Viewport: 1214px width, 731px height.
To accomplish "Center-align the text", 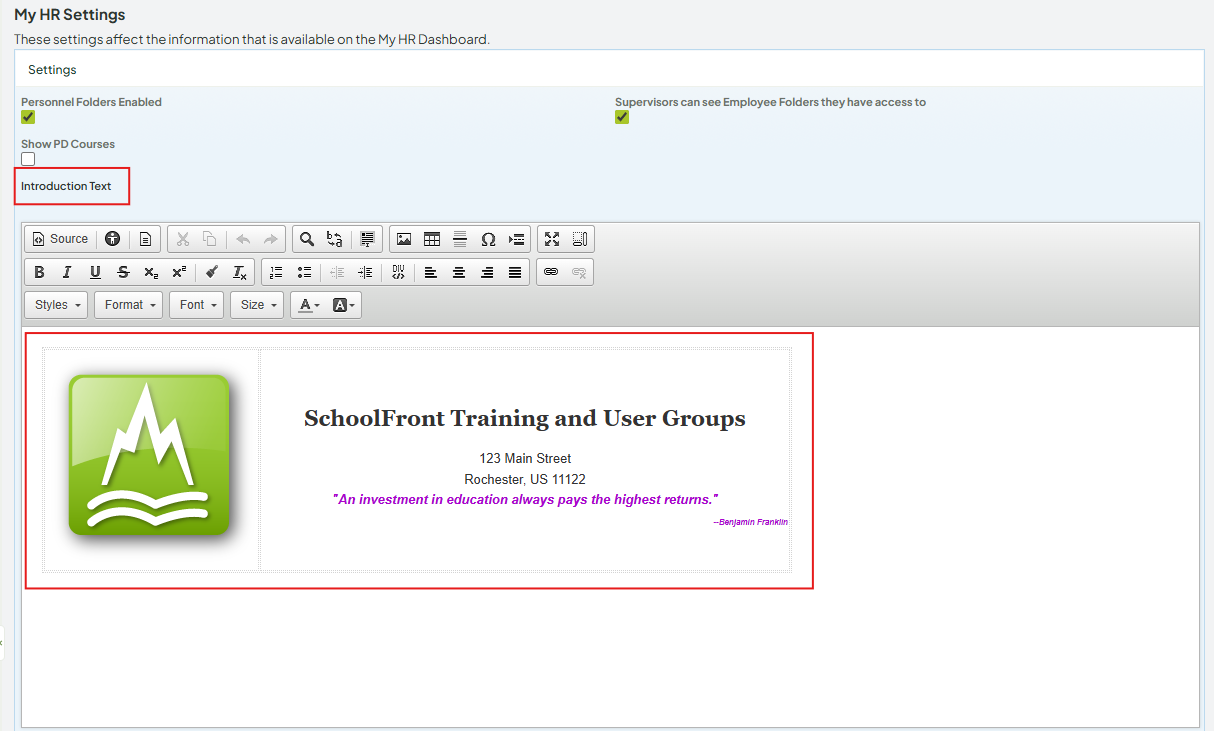I will [459, 272].
